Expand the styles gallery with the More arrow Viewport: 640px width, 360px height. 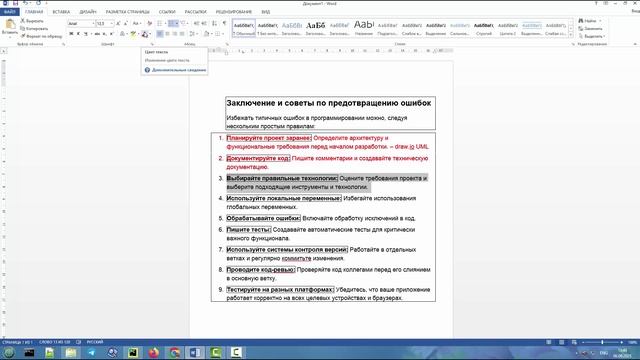pyautogui.click(x=571, y=35)
